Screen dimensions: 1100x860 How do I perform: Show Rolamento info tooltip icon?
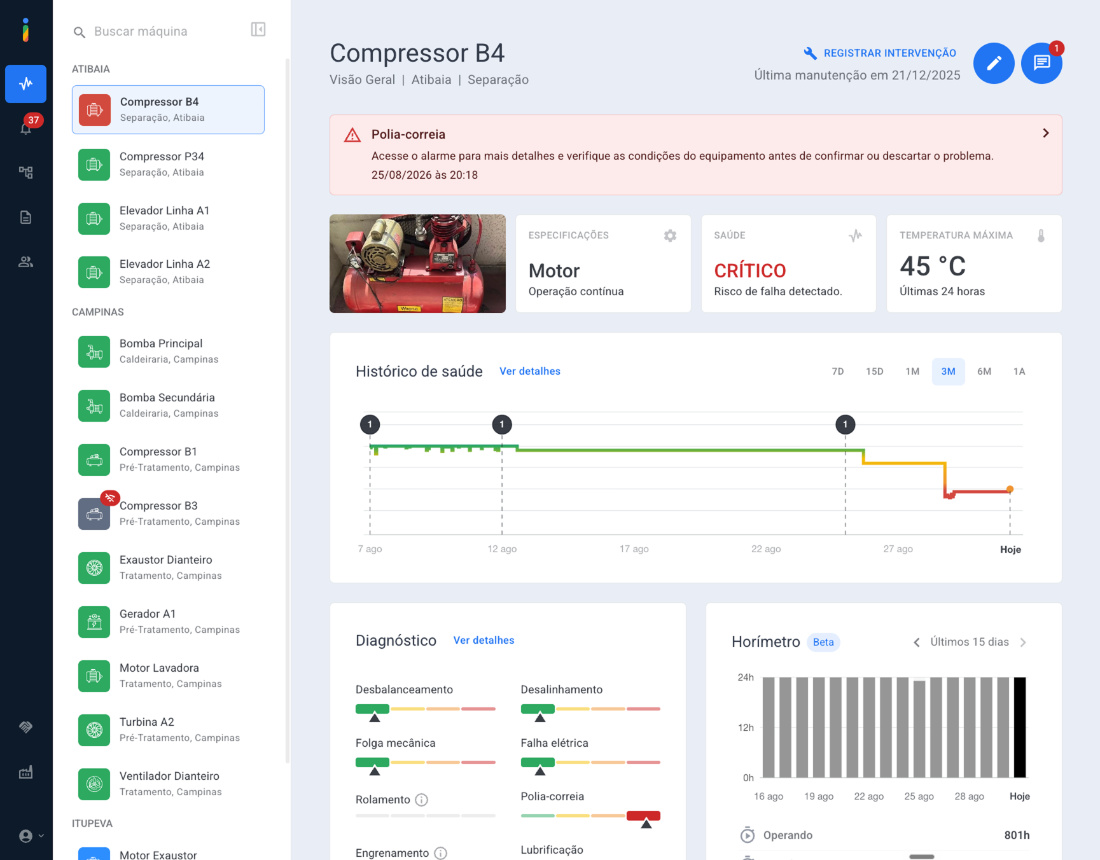pos(422,800)
